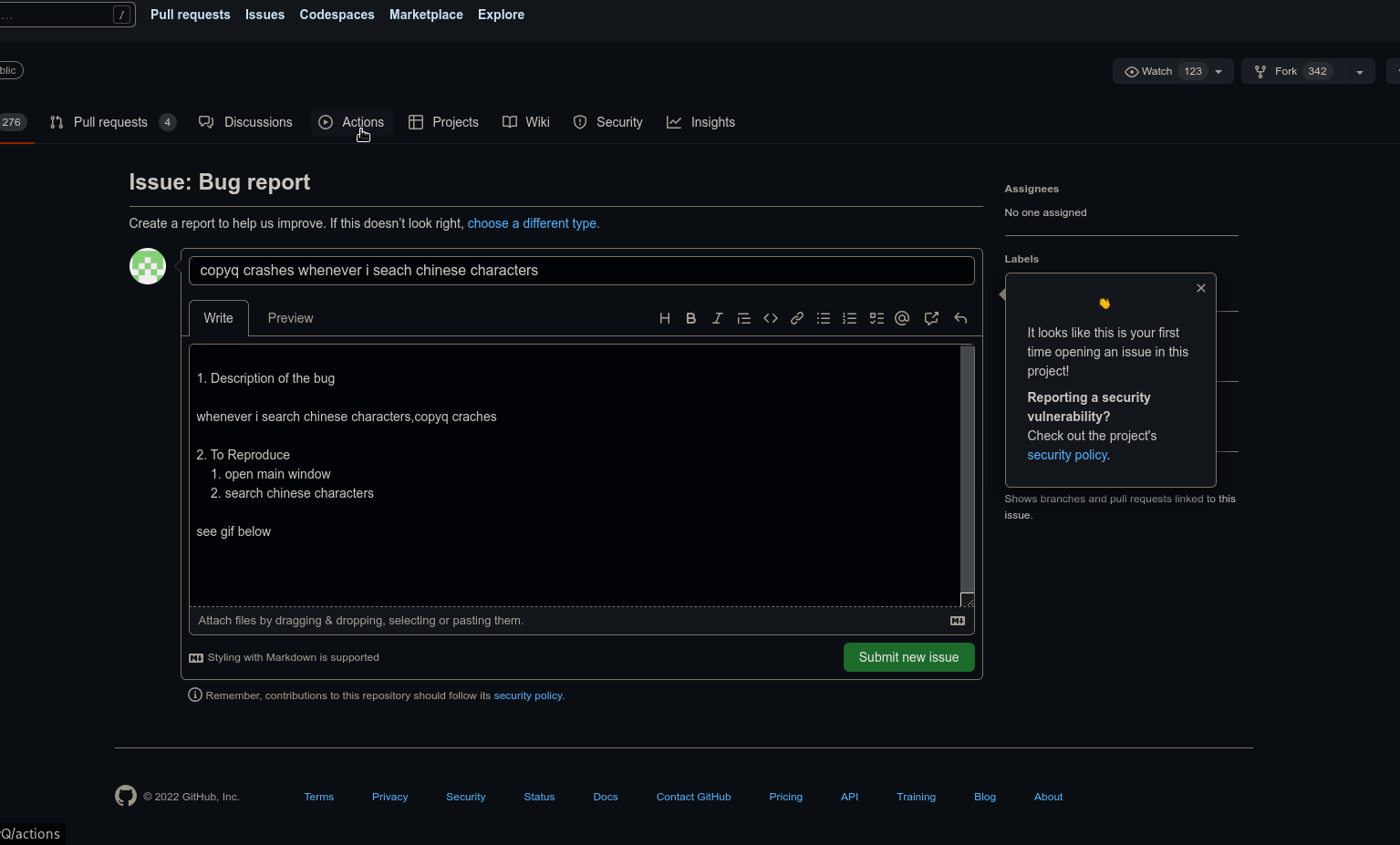The height and width of the screenshot is (845, 1400).
Task: Click into the issue description text area
Action: coord(575,475)
